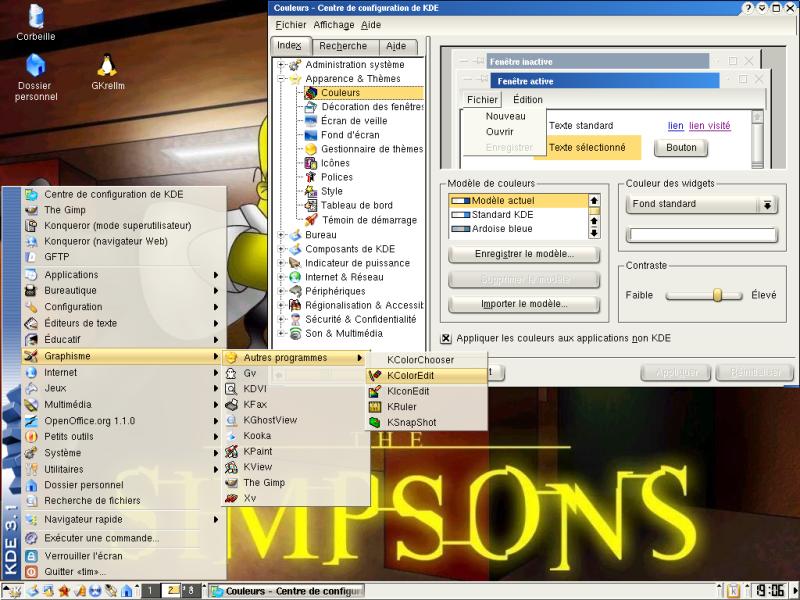Click the home folder icon on the panel
The width and height of the screenshot is (800, 600).
pos(127,591)
